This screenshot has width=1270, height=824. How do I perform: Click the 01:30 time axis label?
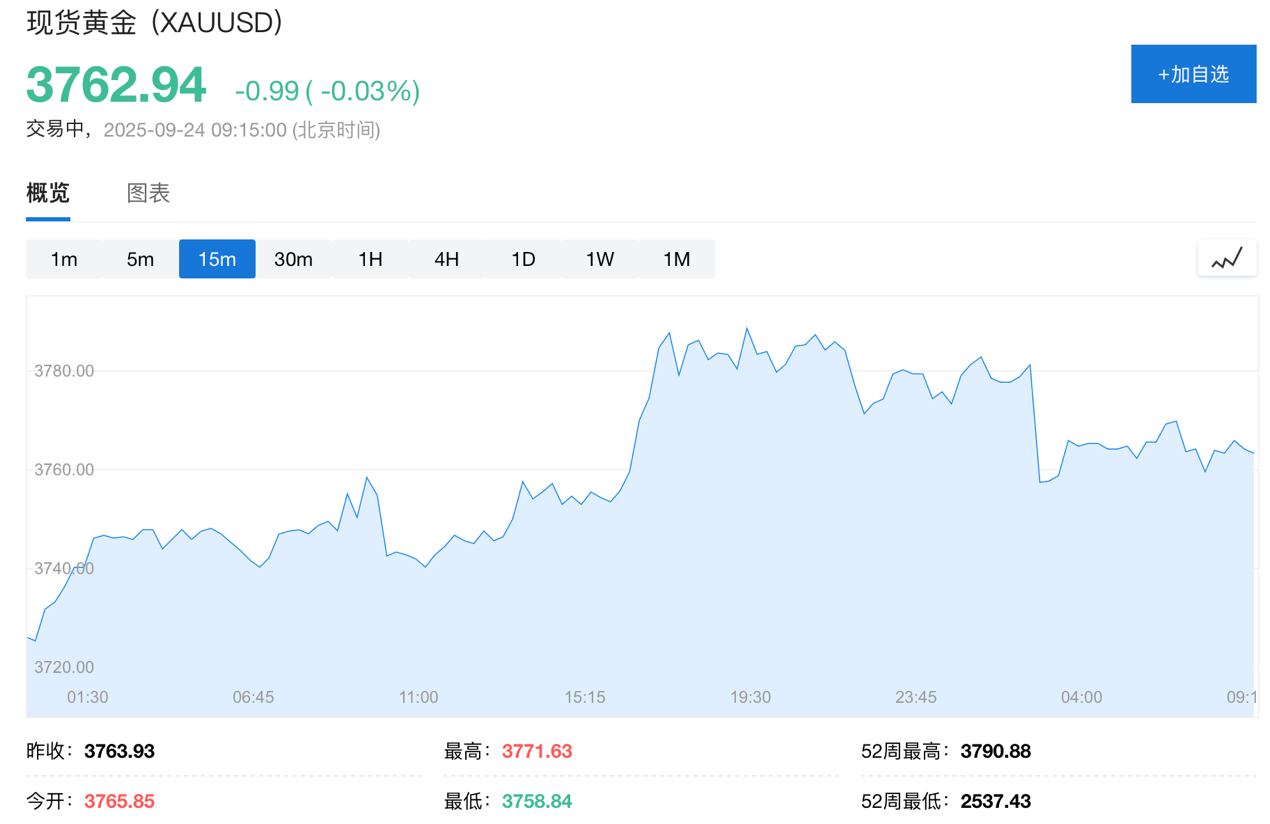87,697
